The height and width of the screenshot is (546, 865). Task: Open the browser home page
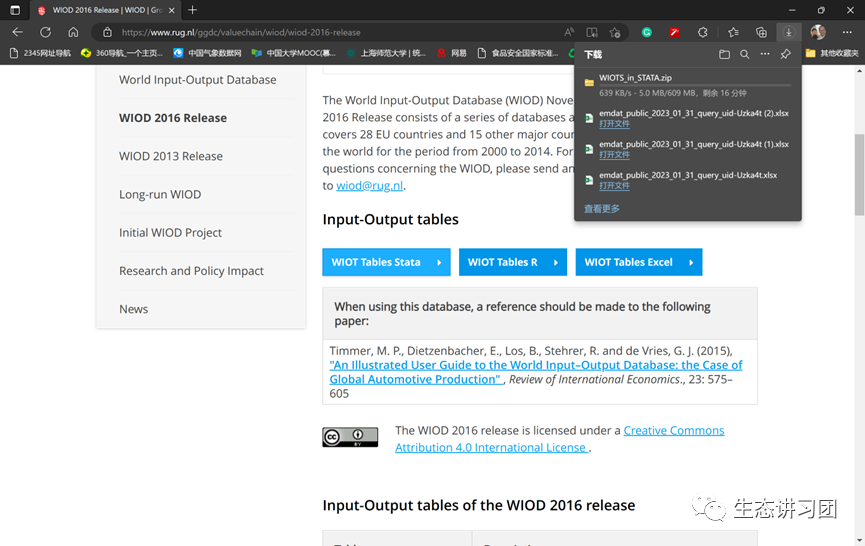tap(73, 32)
